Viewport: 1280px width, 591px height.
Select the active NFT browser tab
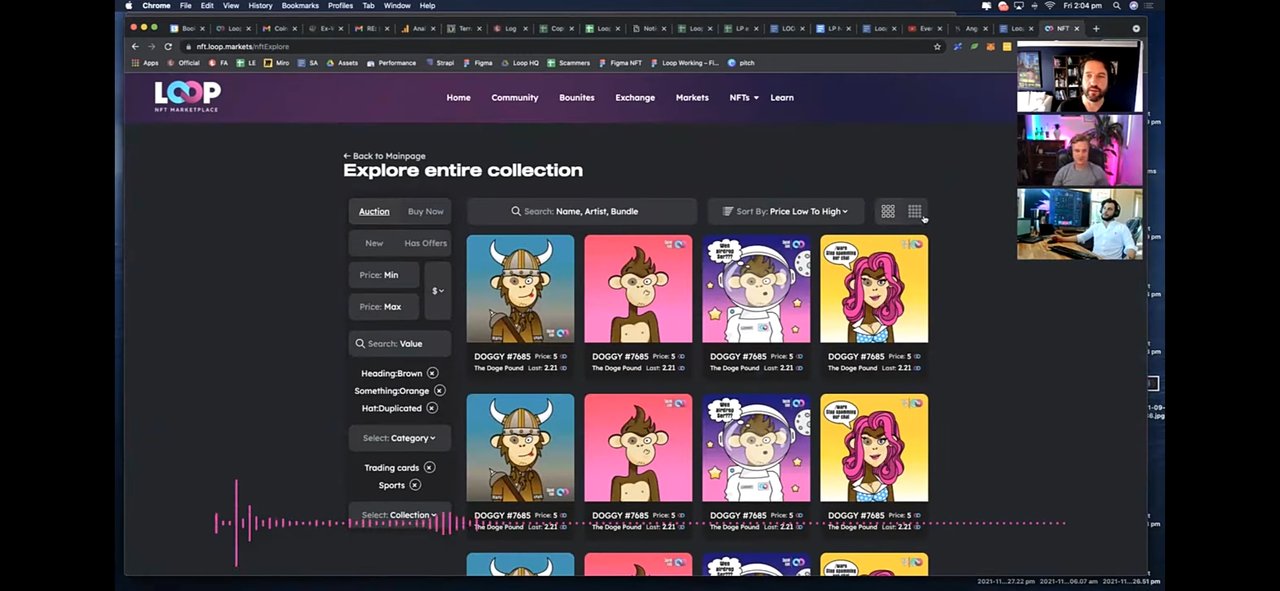point(1062,28)
